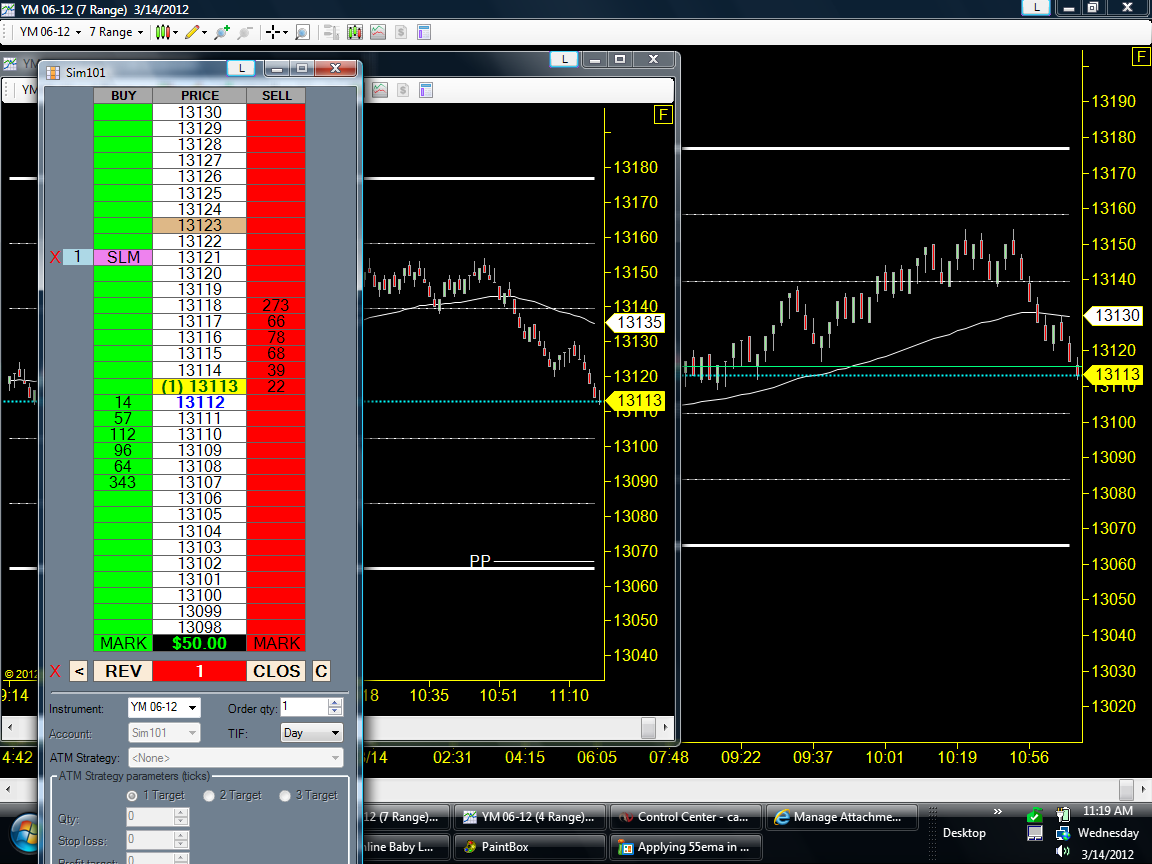The width and height of the screenshot is (1152, 864).
Task: Click the L link button on middle chart window
Action: click(564, 60)
